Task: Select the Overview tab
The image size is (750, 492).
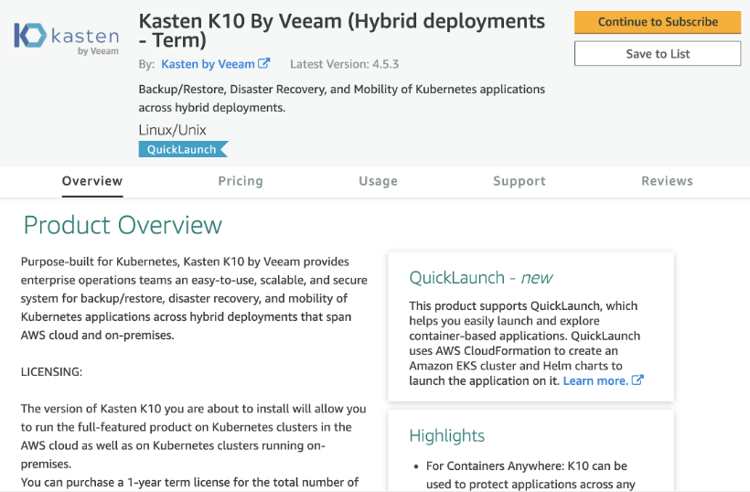Action: pos(92,181)
